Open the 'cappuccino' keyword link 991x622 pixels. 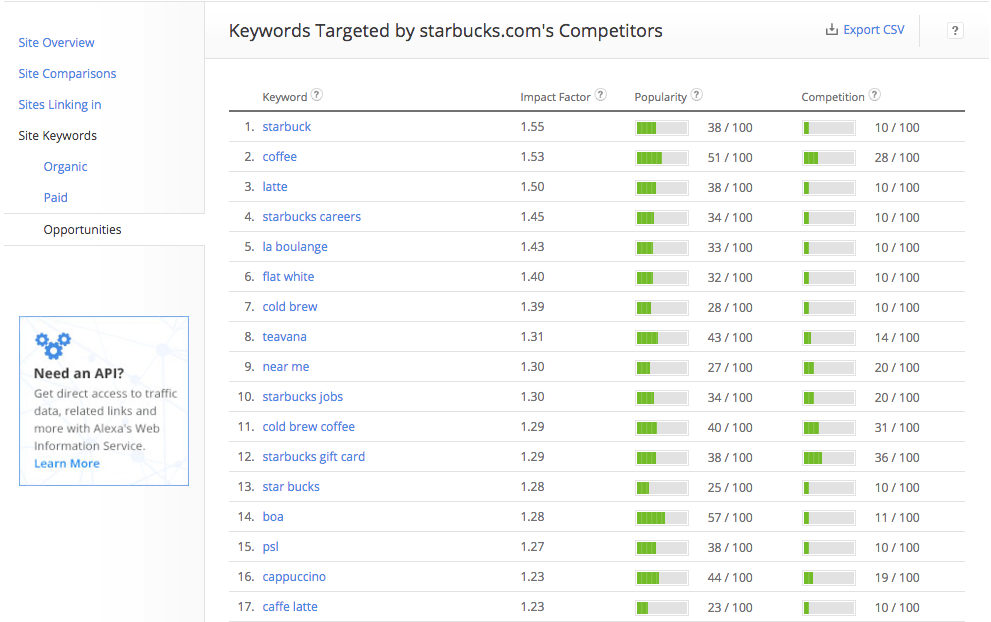pyautogui.click(x=294, y=576)
